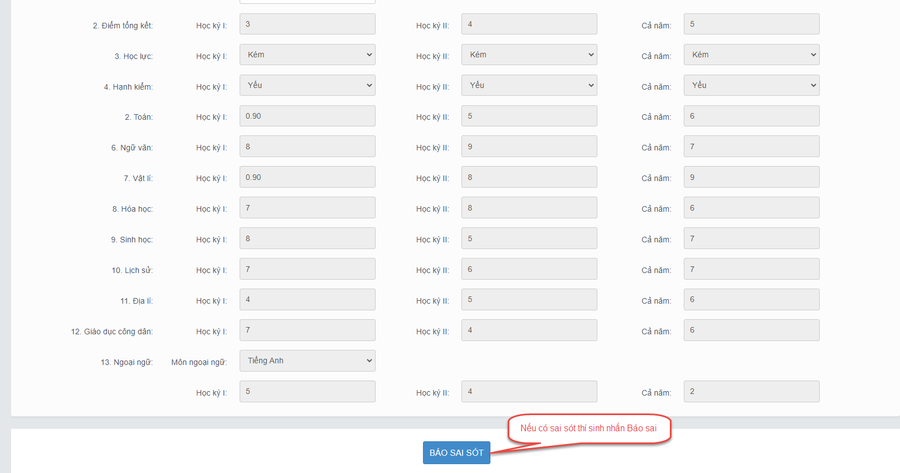
Task: Click Hóa học Học kỳ I field
Action: tap(307, 208)
